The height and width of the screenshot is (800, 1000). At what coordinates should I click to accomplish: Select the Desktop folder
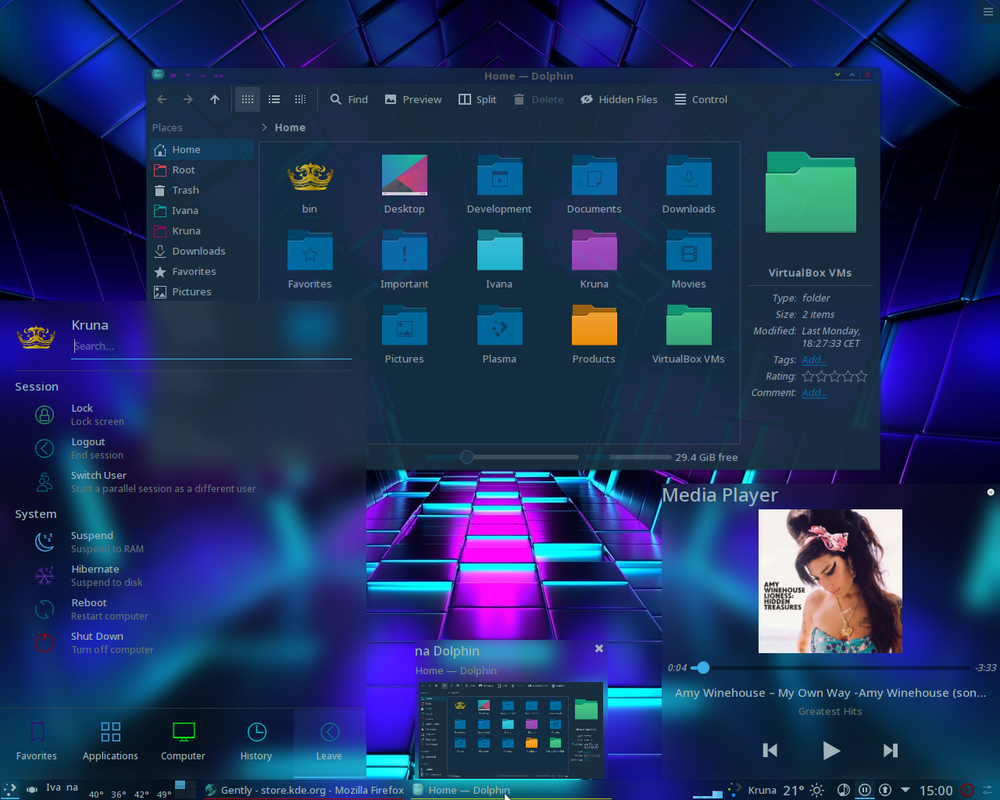pos(404,184)
